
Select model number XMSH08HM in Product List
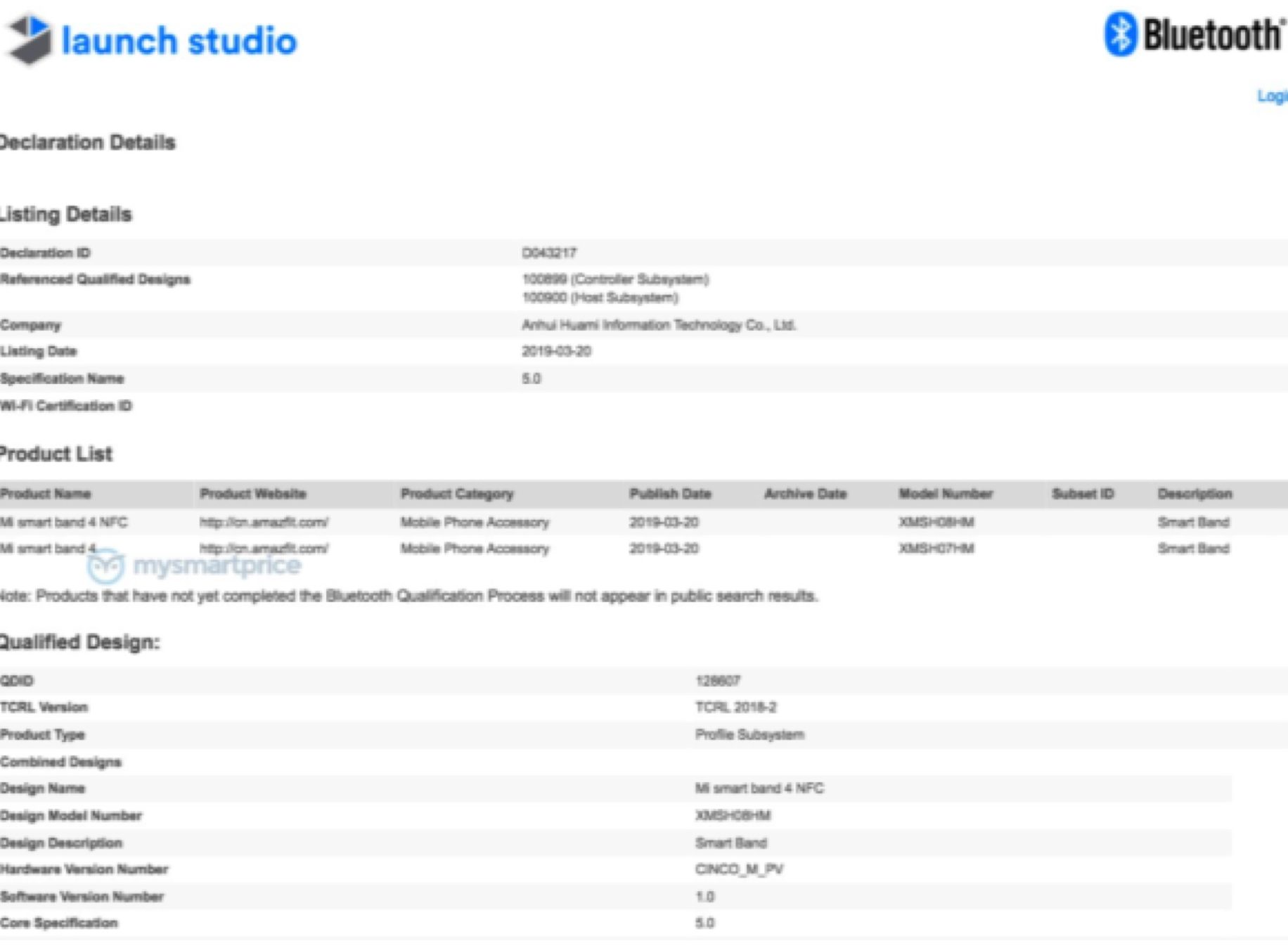(936, 523)
